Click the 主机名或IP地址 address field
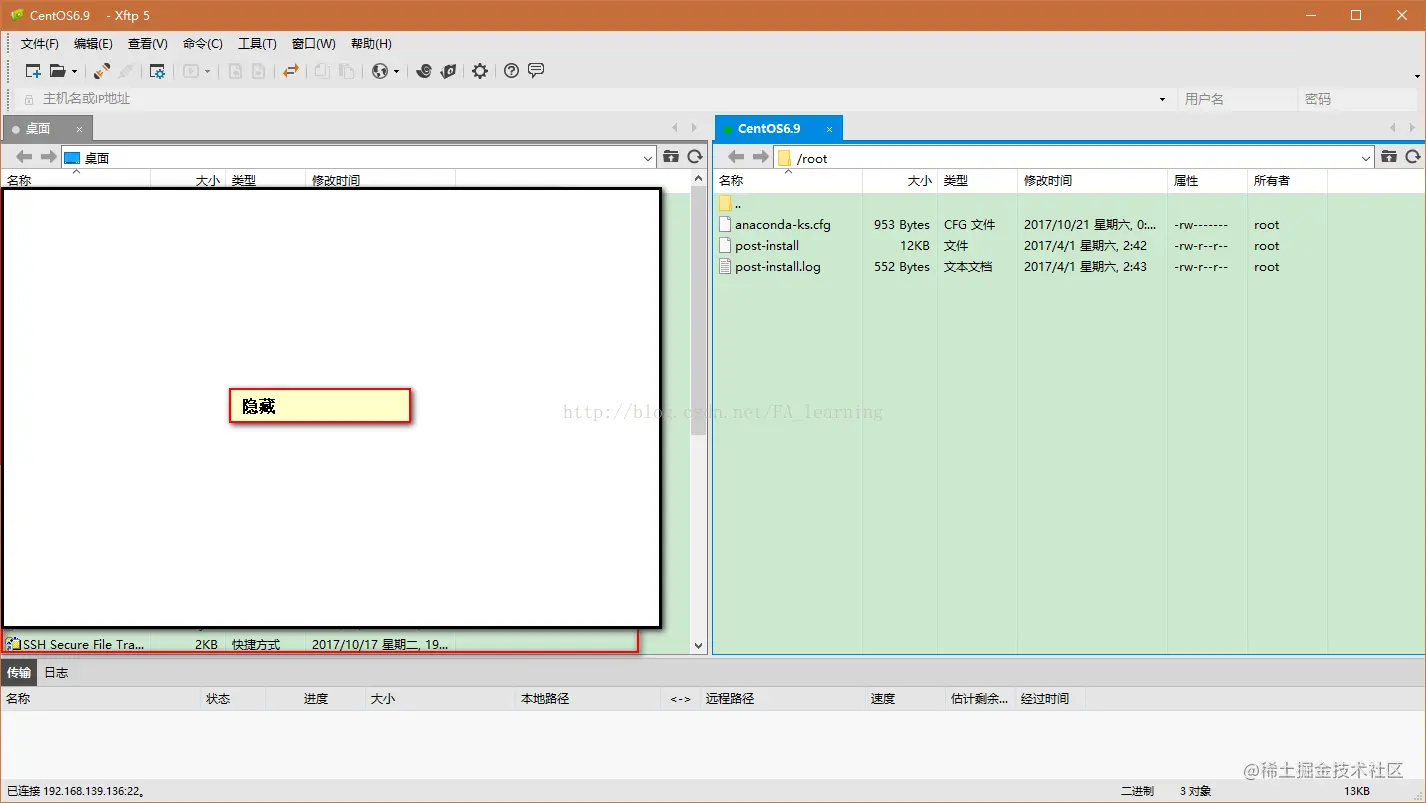This screenshot has width=1426, height=803. (597, 99)
